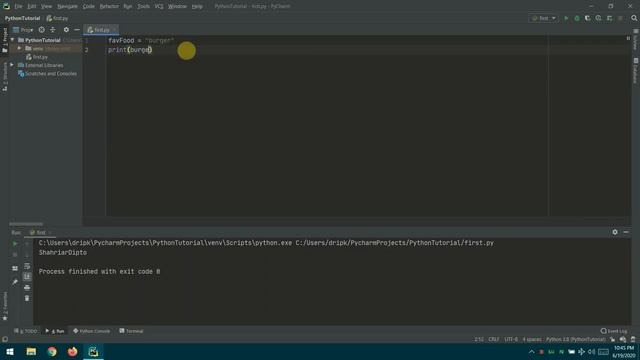Open the Event Log

coord(614,331)
